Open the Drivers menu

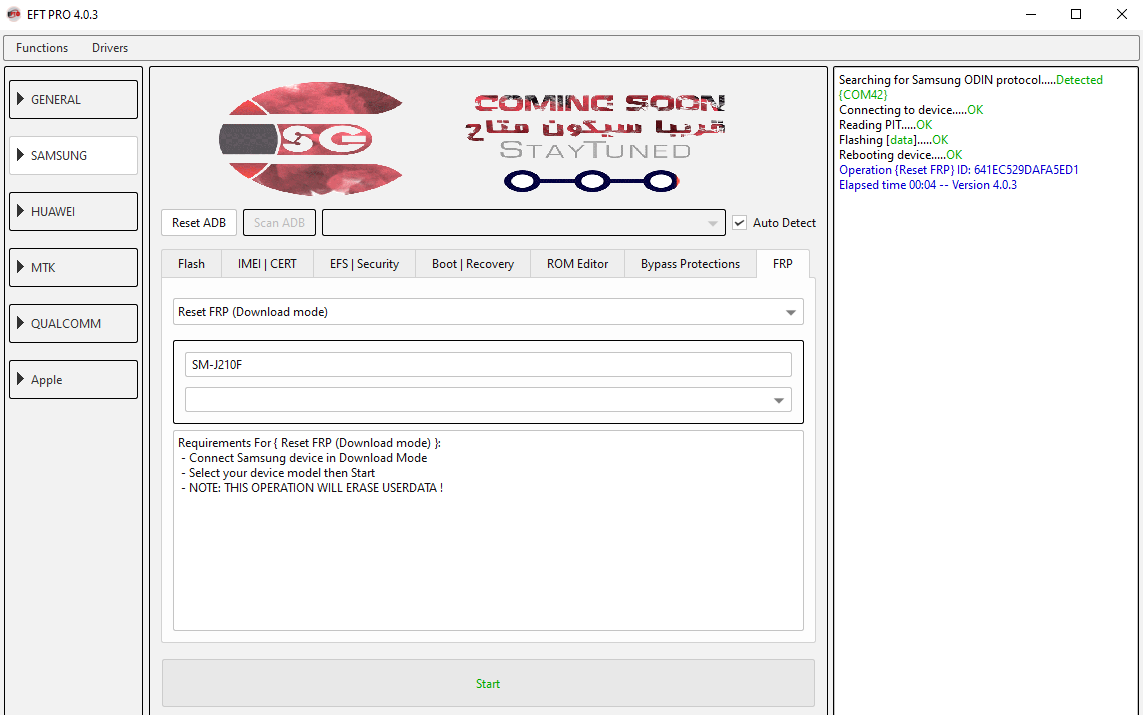tap(110, 48)
